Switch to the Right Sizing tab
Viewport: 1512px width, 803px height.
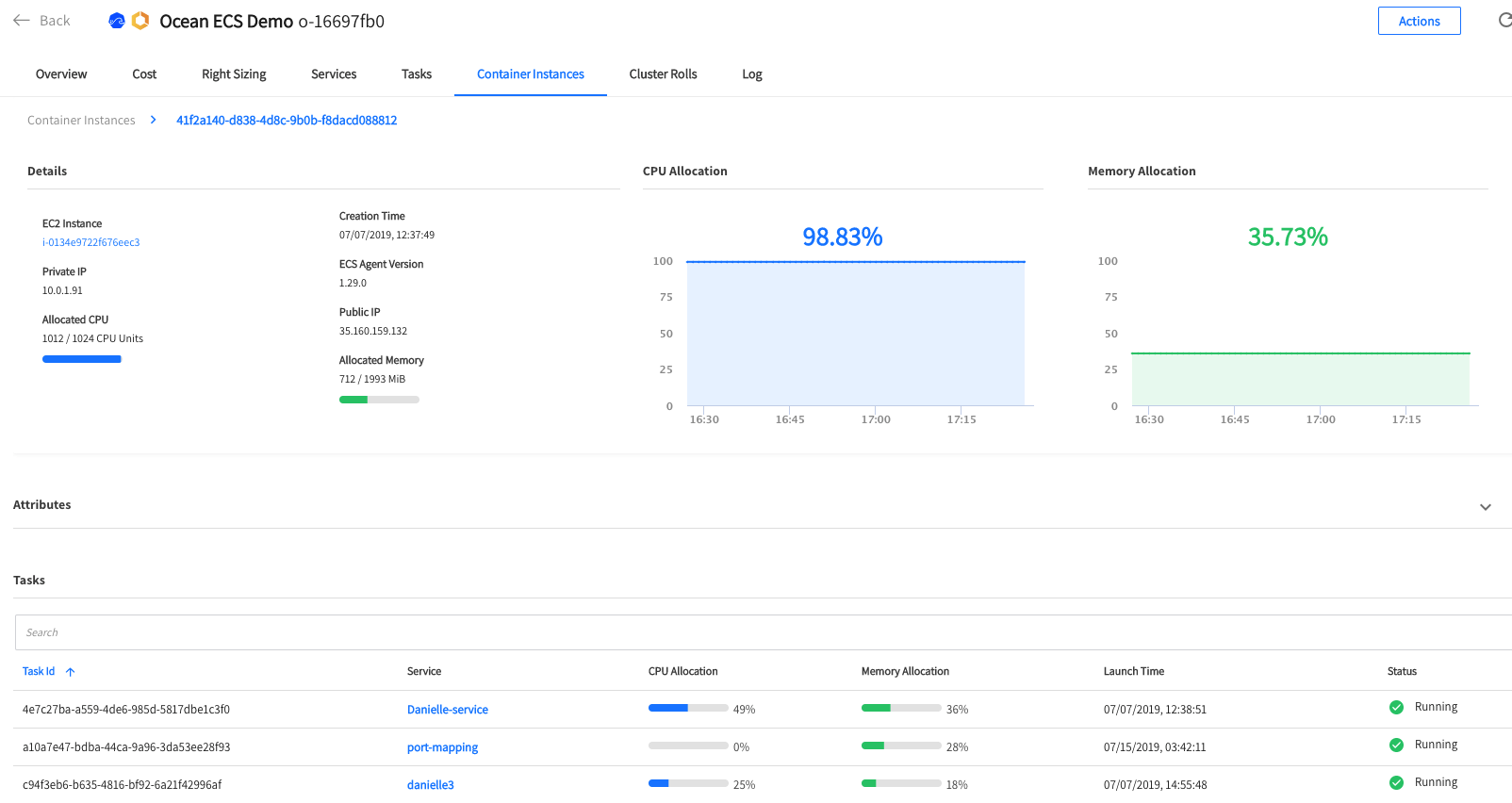234,74
